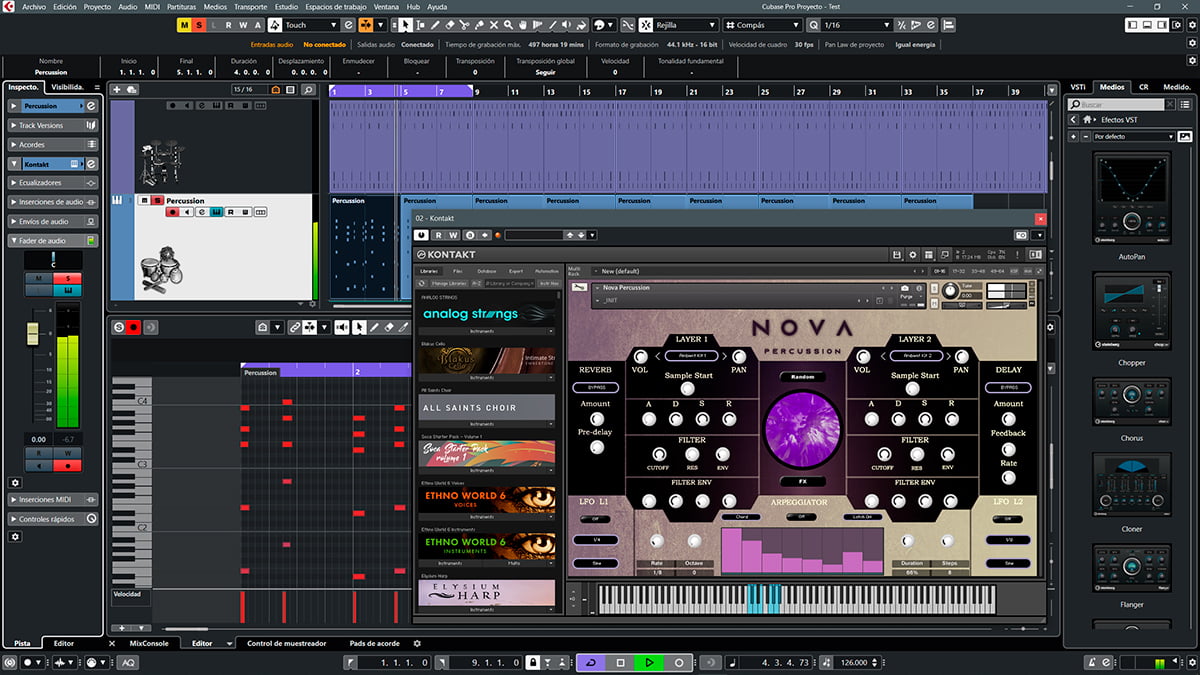This screenshot has height=675, width=1200.
Task: Select the Object Selection arrow tool
Action: (405, 24)
